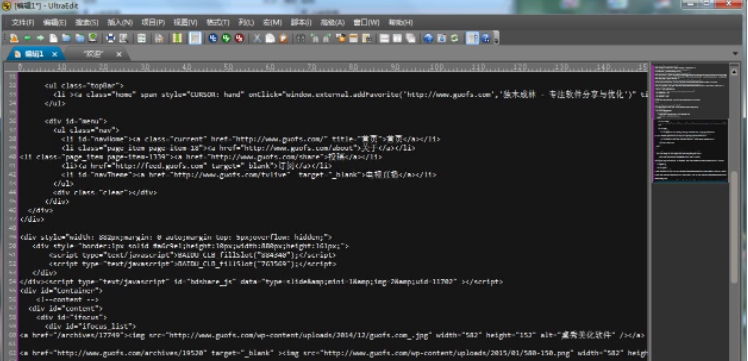Cut selection with the scissors icon
This screenshot has width=748, height=361.
[257, 38]
